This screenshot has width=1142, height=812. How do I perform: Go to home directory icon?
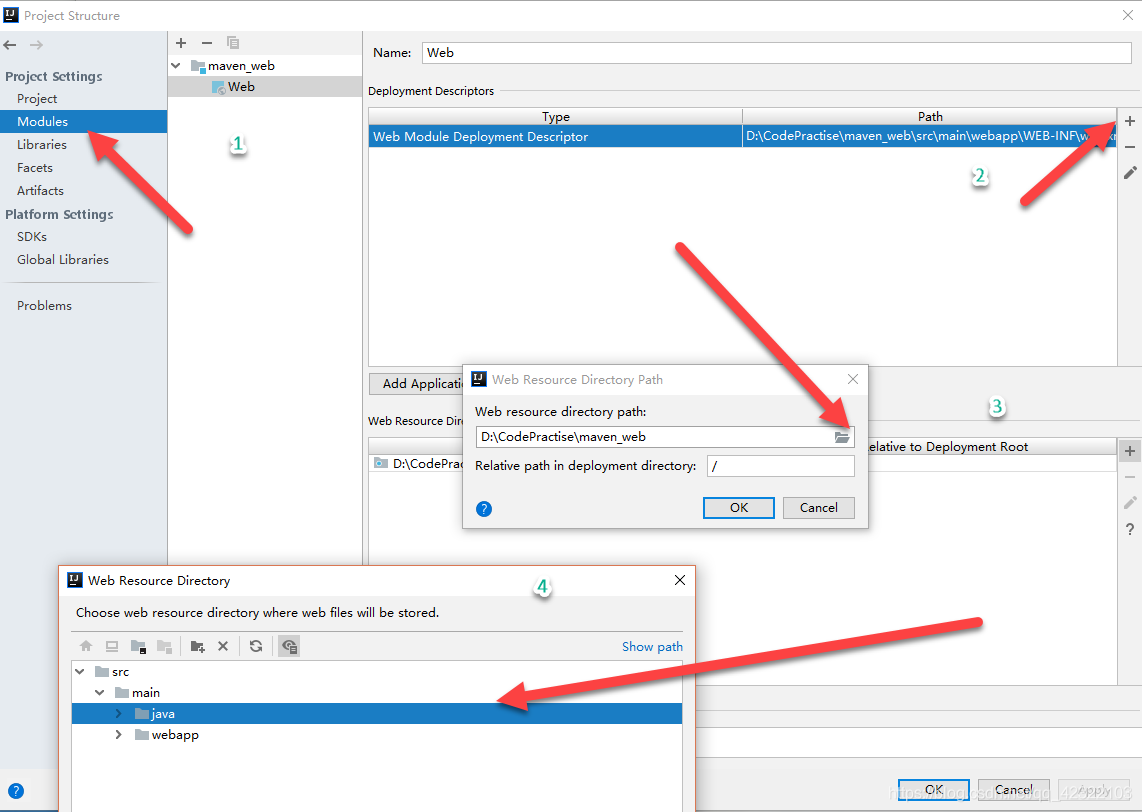86,646
